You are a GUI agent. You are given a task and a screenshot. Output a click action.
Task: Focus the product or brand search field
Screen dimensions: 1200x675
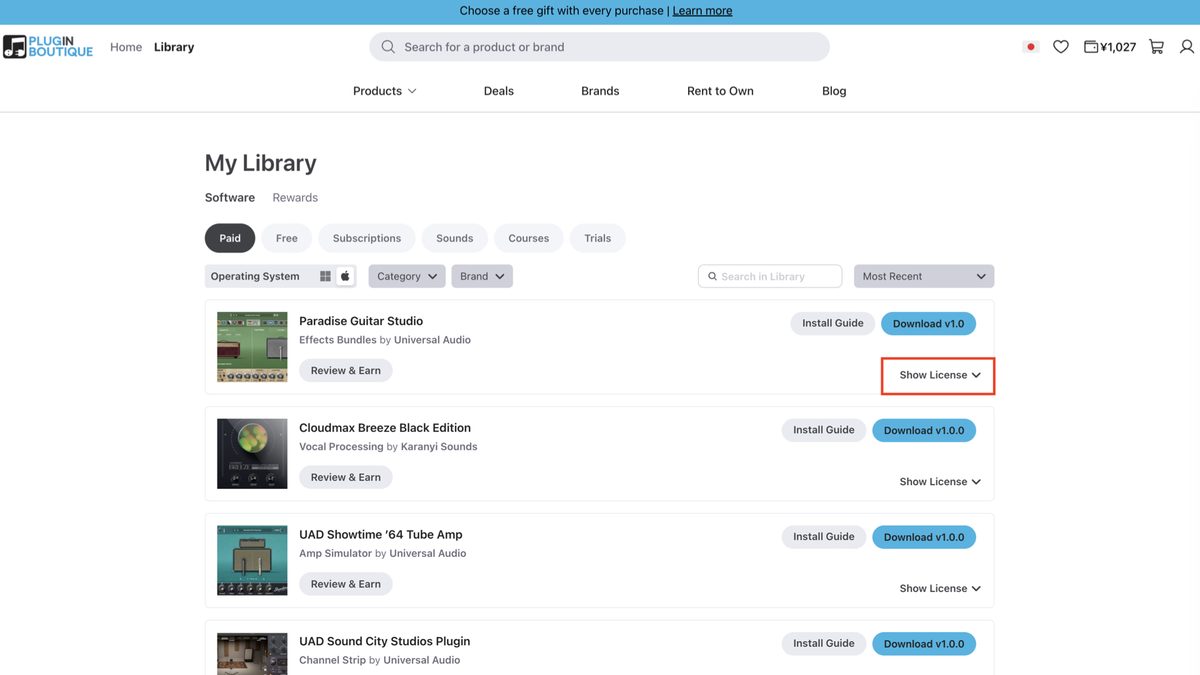point(600,47)
